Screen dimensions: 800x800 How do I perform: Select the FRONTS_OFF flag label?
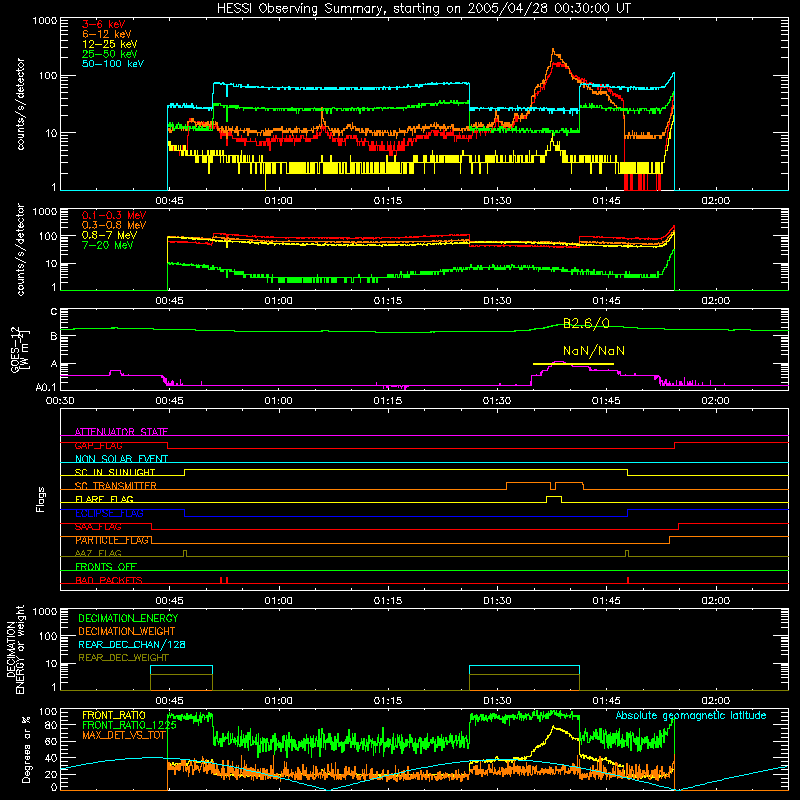106,567
